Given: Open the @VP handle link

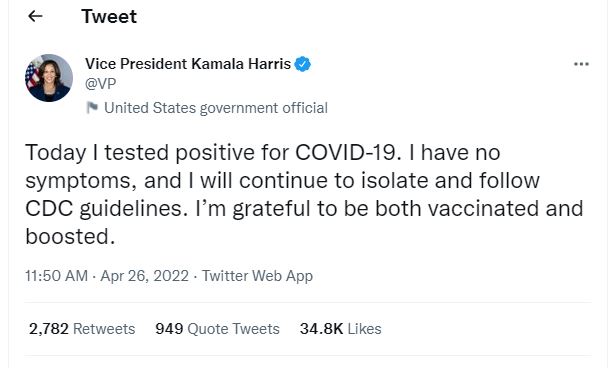Looking at the screenshot, I should (x=101, y=84).
